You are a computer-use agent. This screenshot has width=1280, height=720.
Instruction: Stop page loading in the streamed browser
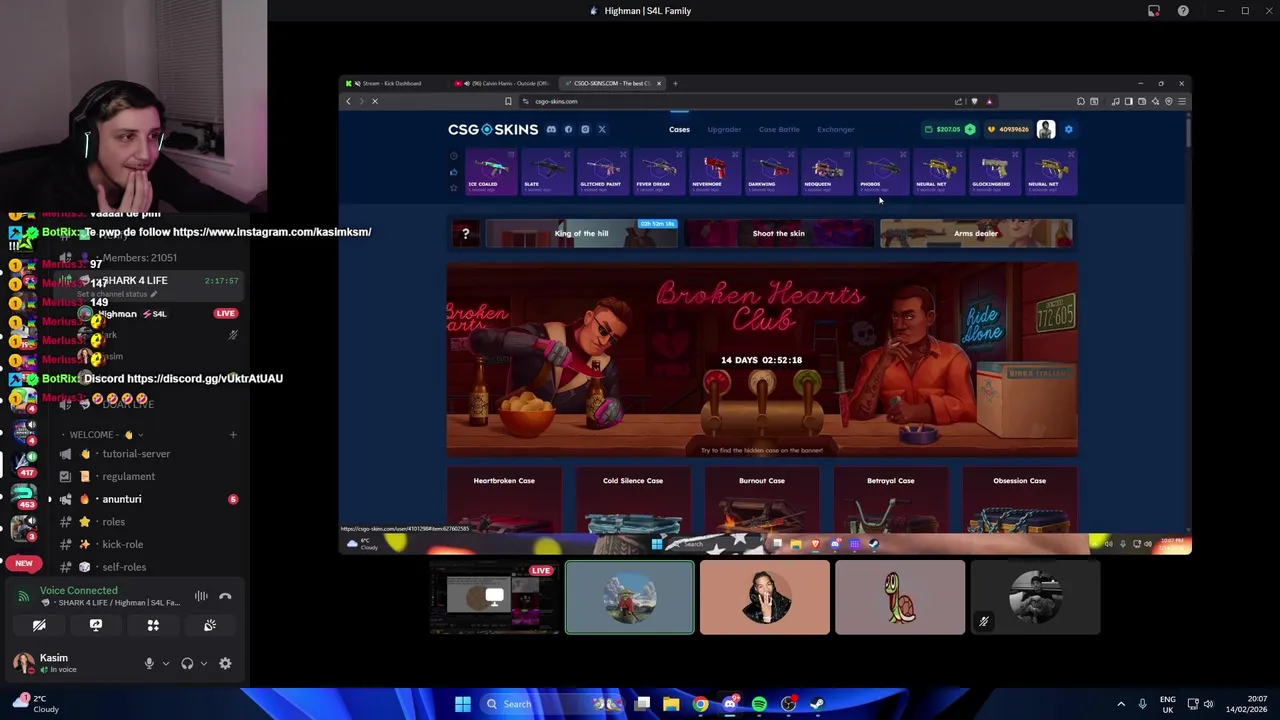coord(375,101)
